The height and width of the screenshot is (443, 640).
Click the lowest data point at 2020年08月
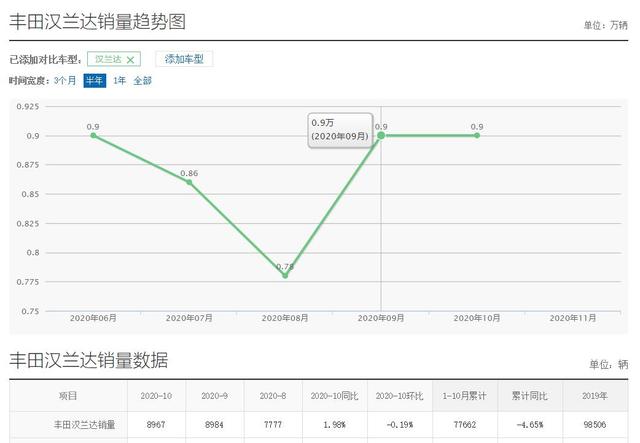pyautogui.click(x=285, y=276)
